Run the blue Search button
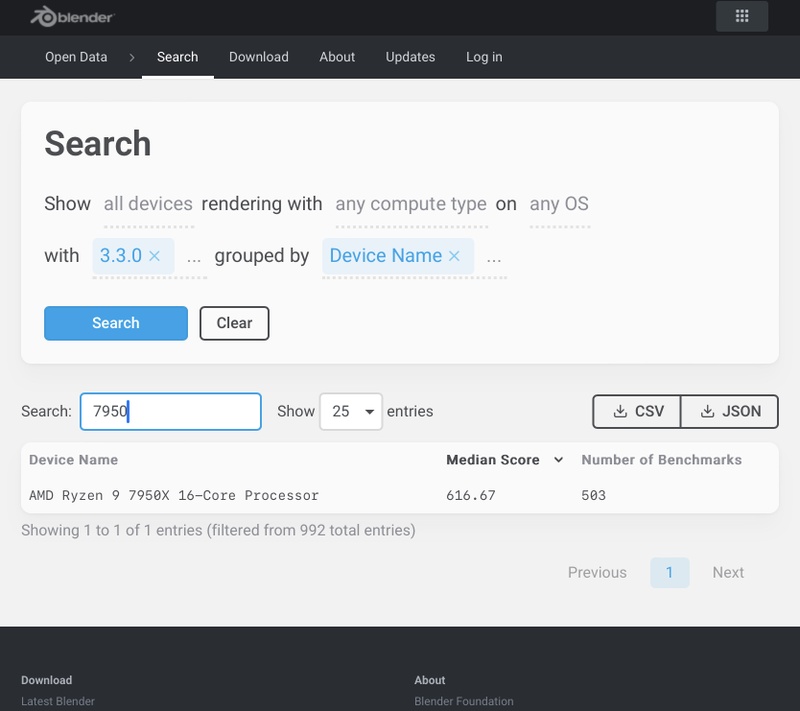The height and width of the screenshot is (711, 800). [116, 323]
